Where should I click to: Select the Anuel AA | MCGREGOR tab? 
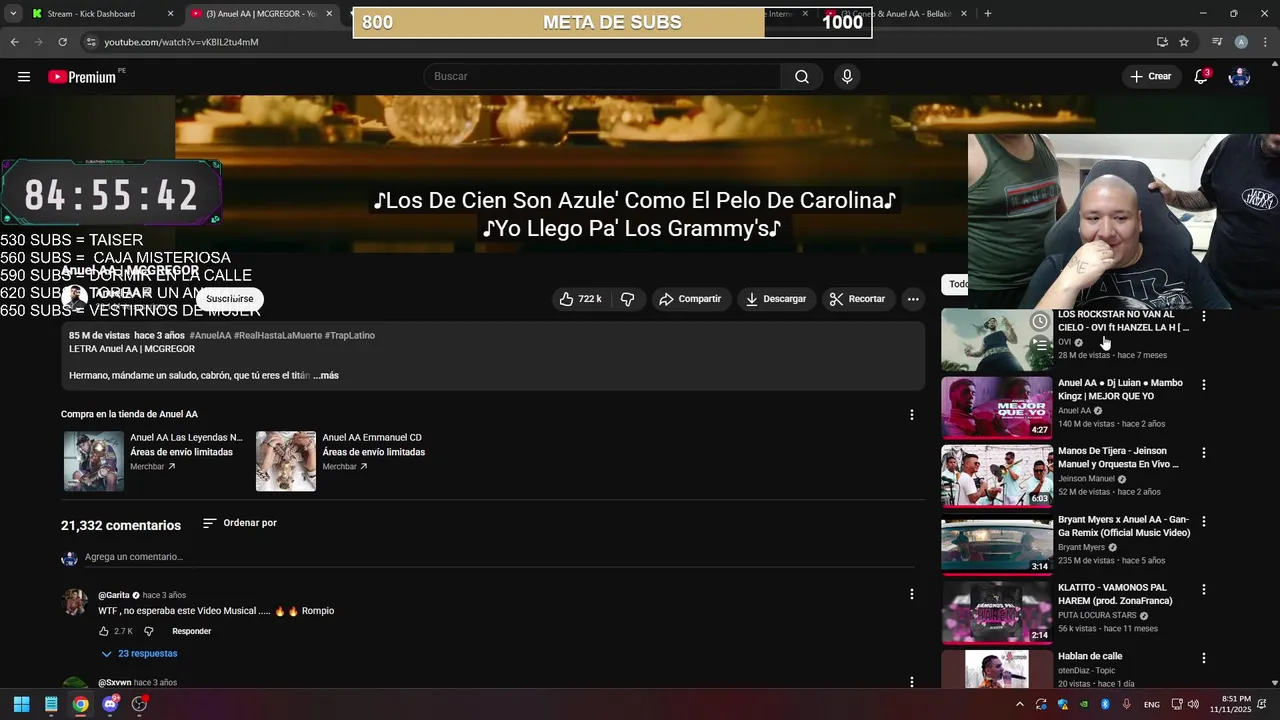[262, 14]
